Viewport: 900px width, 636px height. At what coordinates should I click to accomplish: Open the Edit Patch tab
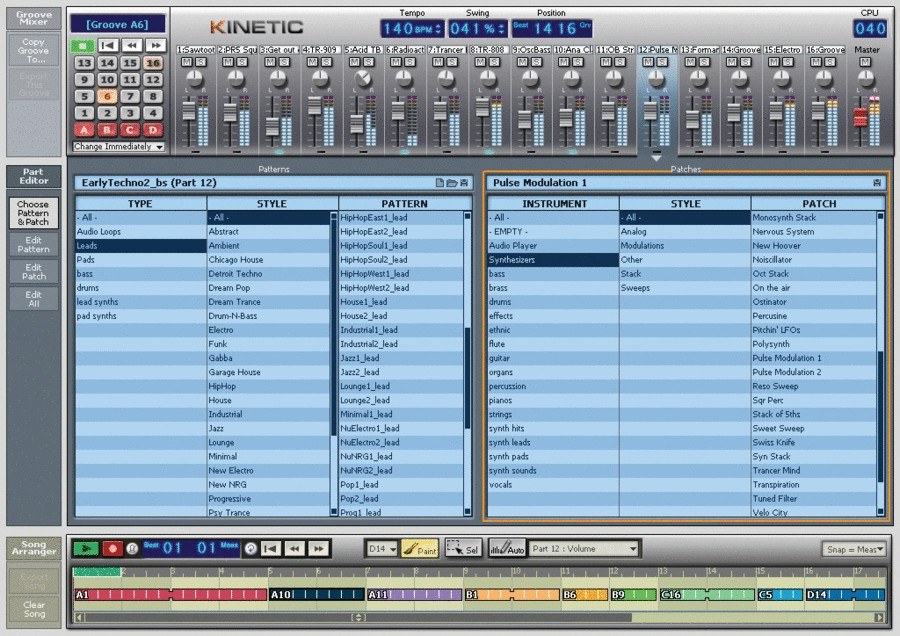click(x=34, y=271)
